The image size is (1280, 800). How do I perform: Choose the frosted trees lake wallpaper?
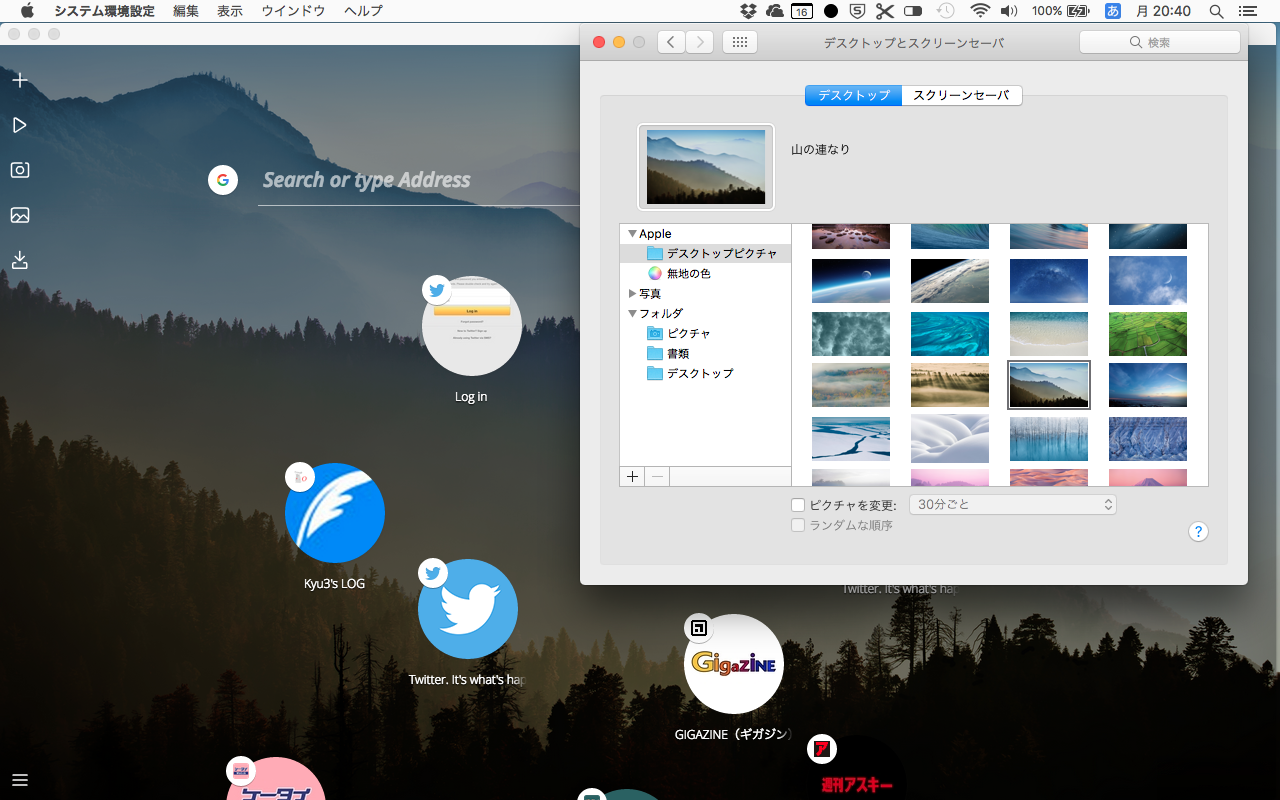(1049, 438)
